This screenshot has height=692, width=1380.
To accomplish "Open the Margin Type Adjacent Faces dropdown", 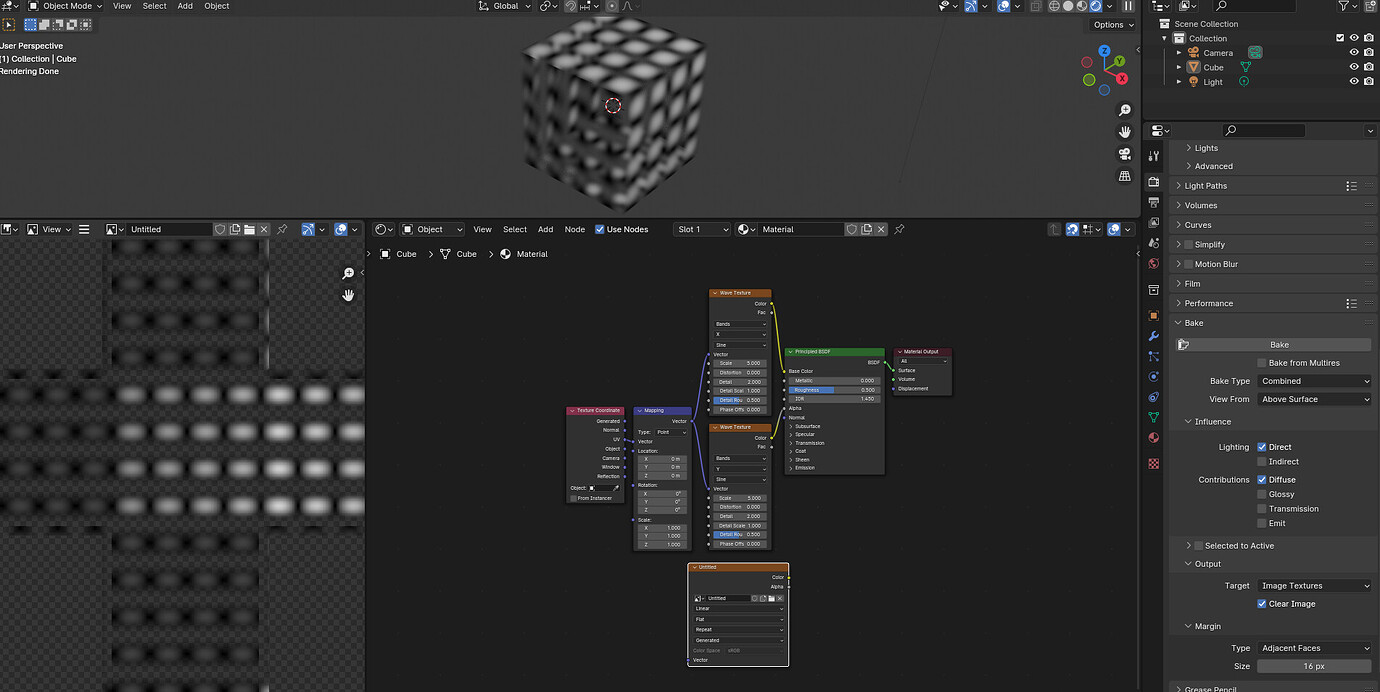I will [x=1315, y=648].
